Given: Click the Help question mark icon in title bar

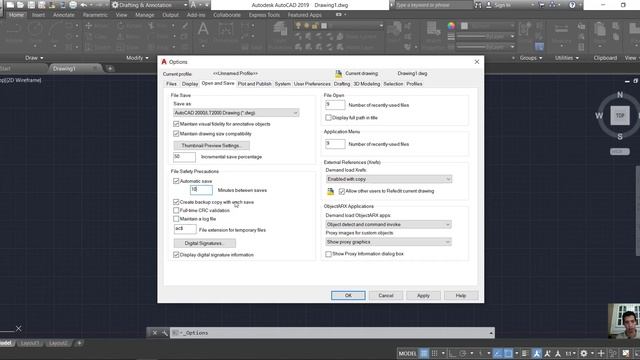Looking at the screenshot, I should [572, 5].
